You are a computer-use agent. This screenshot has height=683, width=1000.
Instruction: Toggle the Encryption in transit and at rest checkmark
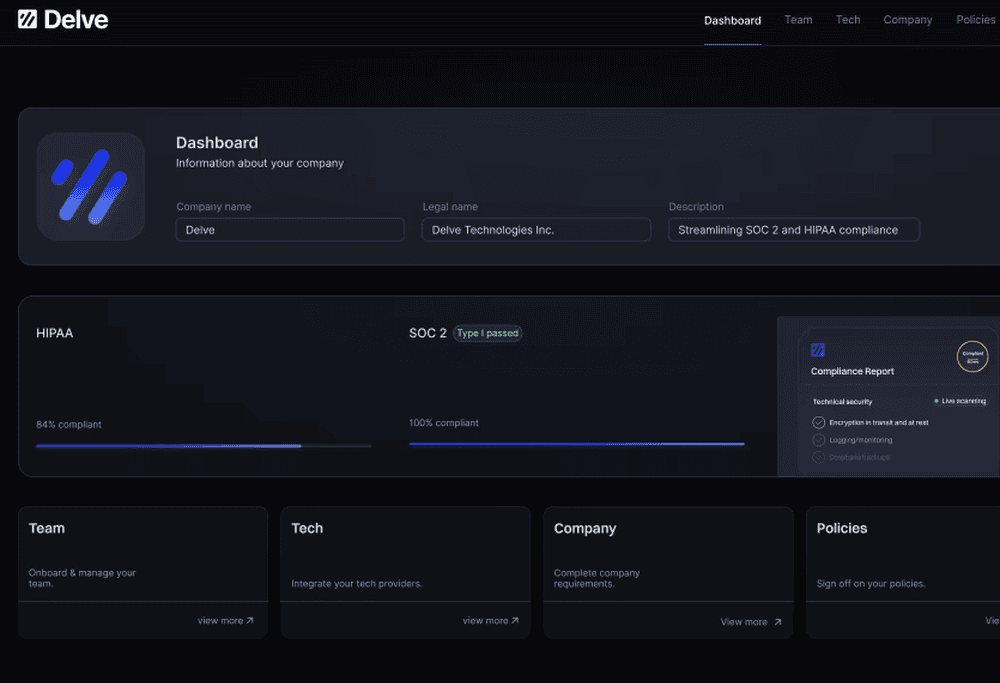point(819,421)
